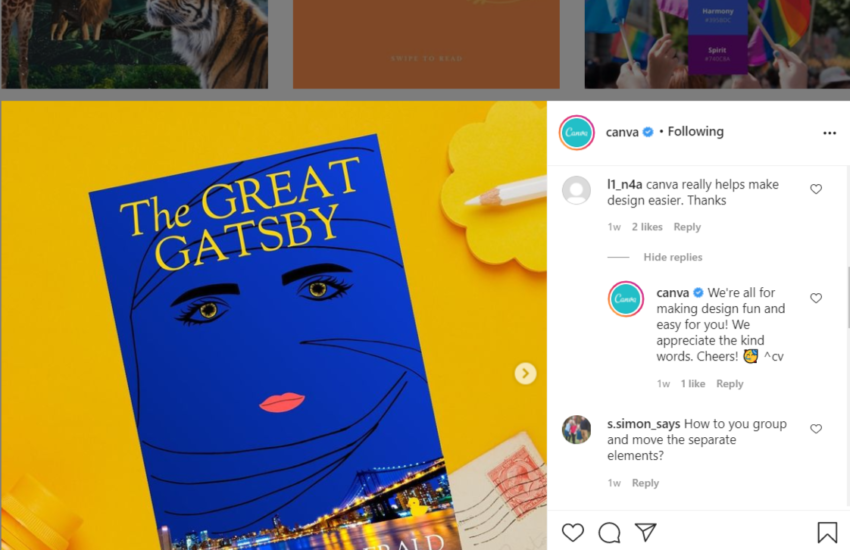Open the three-dot more options menu
Image resolution: width=850 pixels, height=550 pixels.
click(x=829, y=133)
